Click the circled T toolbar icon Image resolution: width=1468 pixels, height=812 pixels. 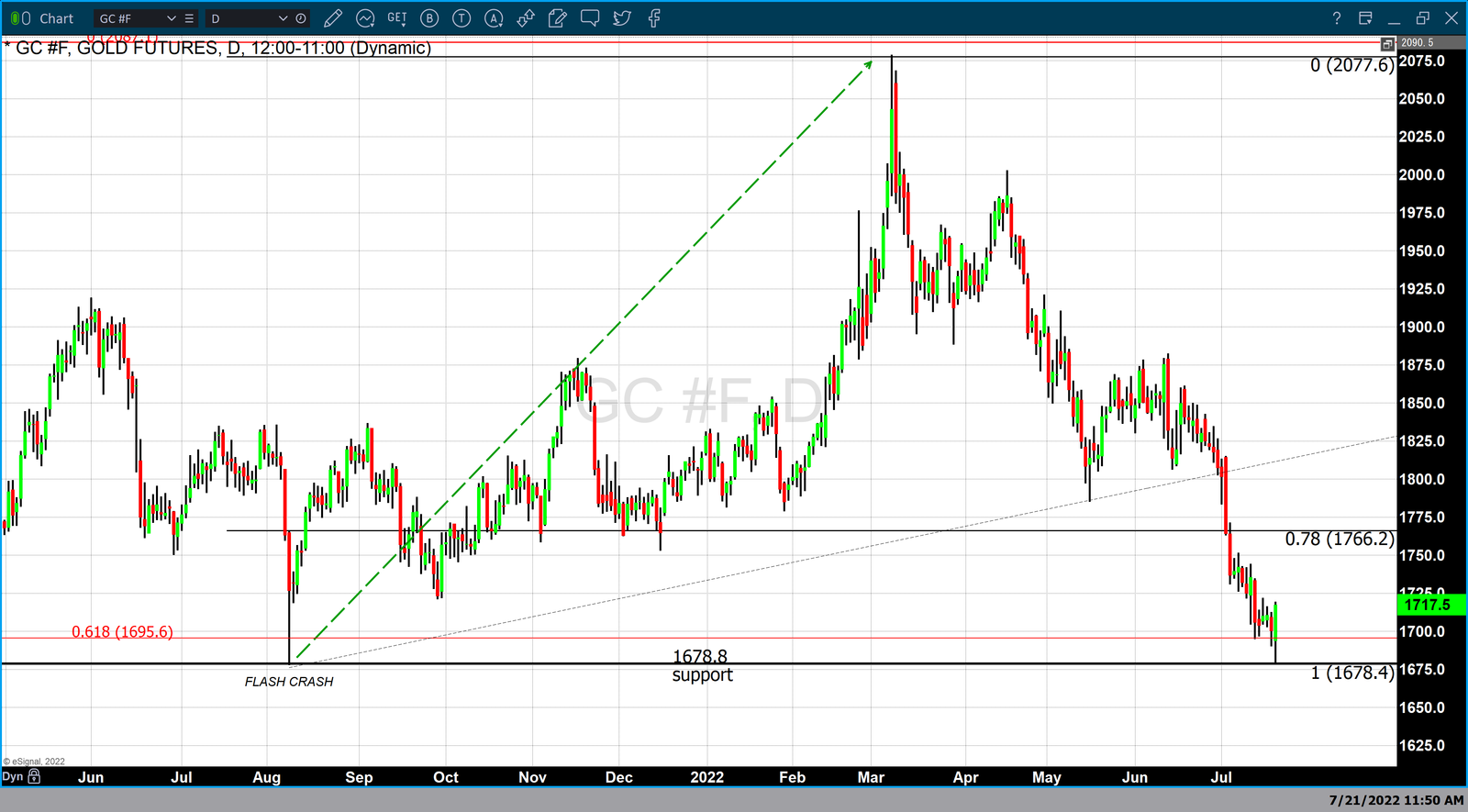click(x=462, y=18)
